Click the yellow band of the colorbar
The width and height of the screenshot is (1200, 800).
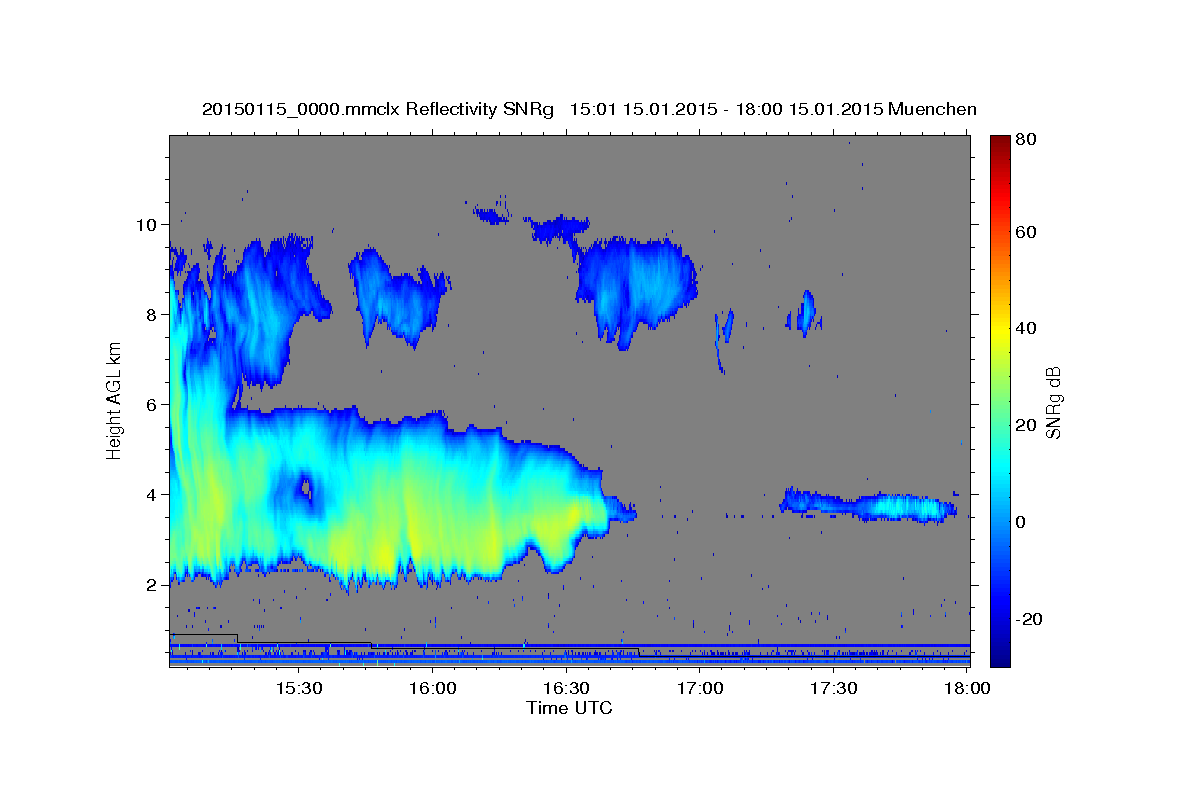click(x=999, y=330)
